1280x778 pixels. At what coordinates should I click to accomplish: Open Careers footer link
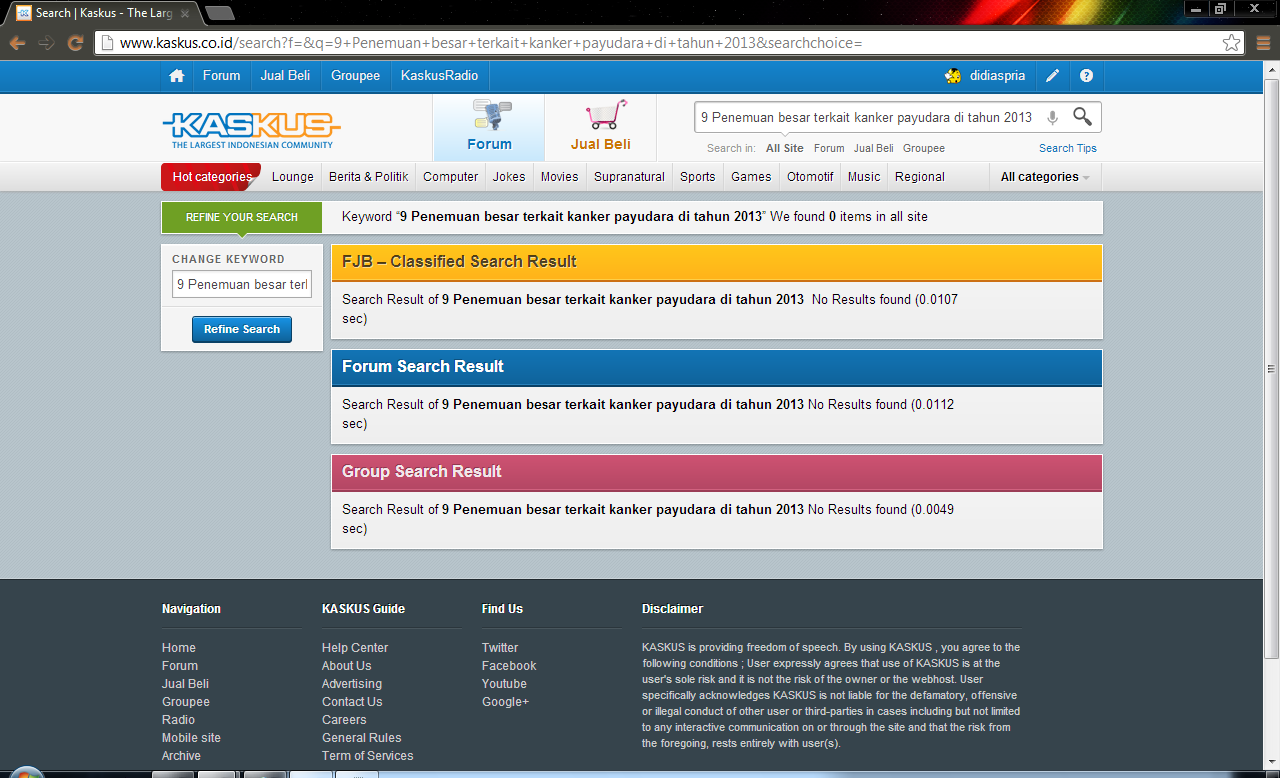(x=344, y=720)
